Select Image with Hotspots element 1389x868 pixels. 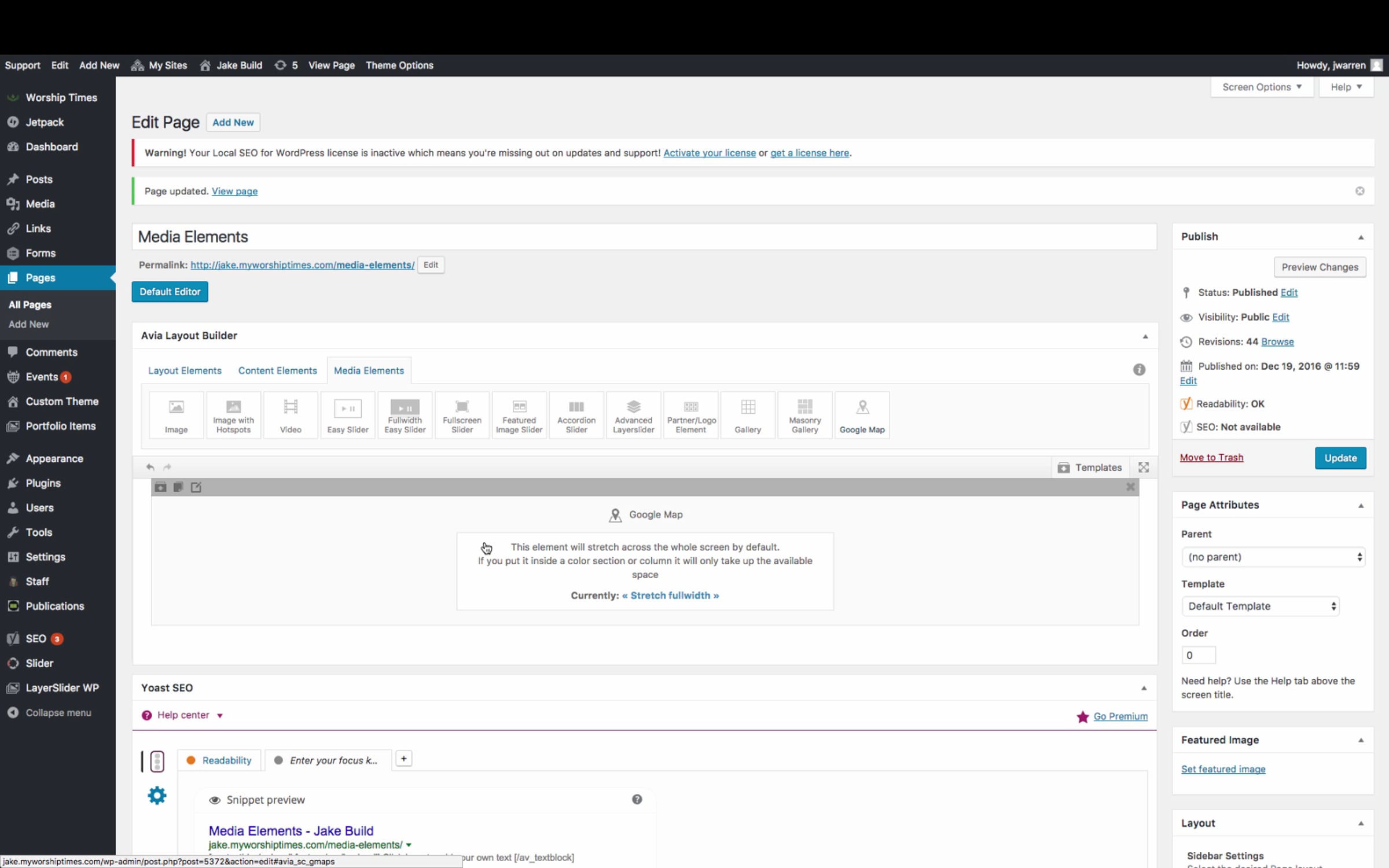pyautogui.click(x=233, y=415)
